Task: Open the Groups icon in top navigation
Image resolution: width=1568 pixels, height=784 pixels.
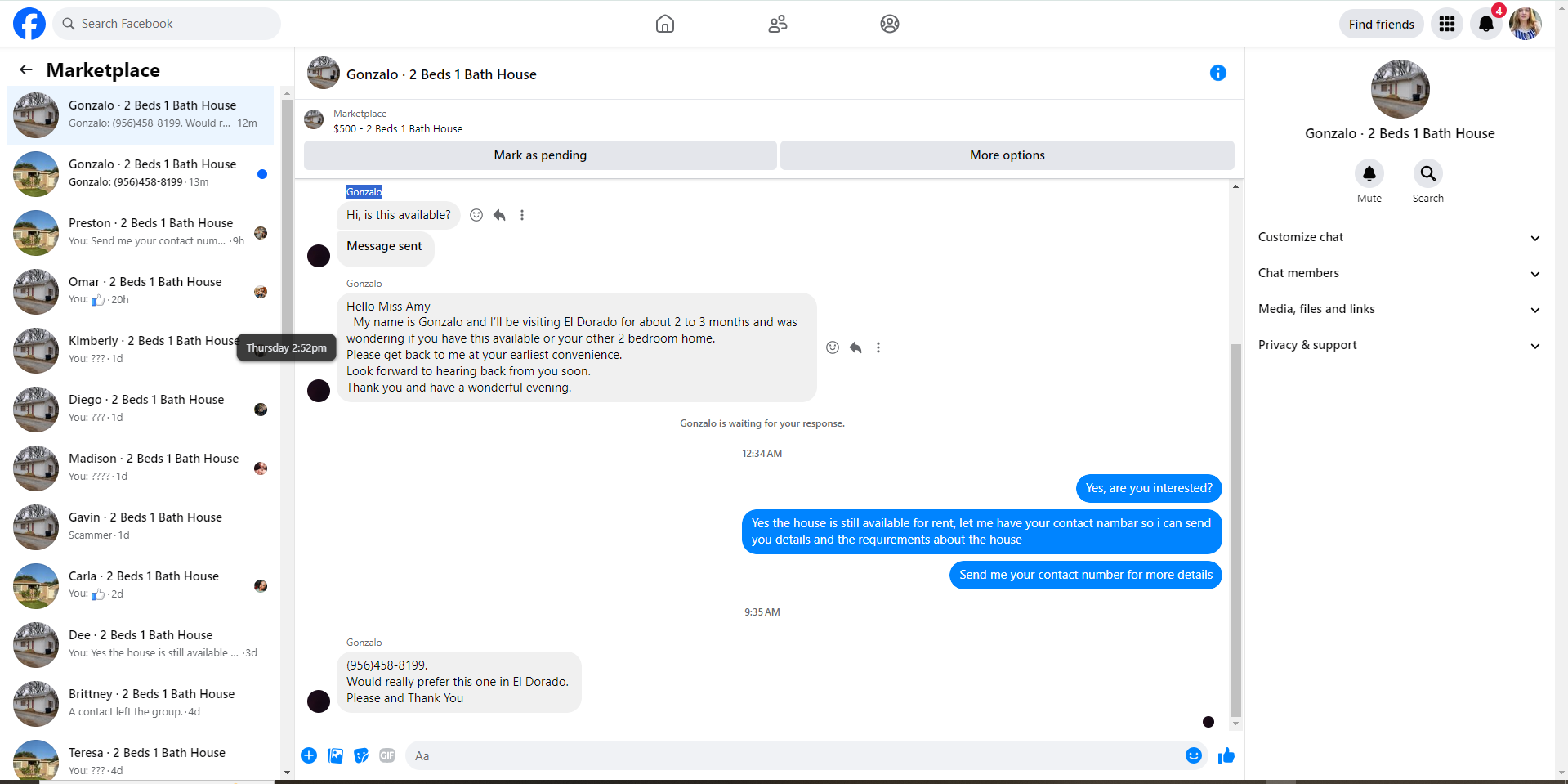Action: 890,24
